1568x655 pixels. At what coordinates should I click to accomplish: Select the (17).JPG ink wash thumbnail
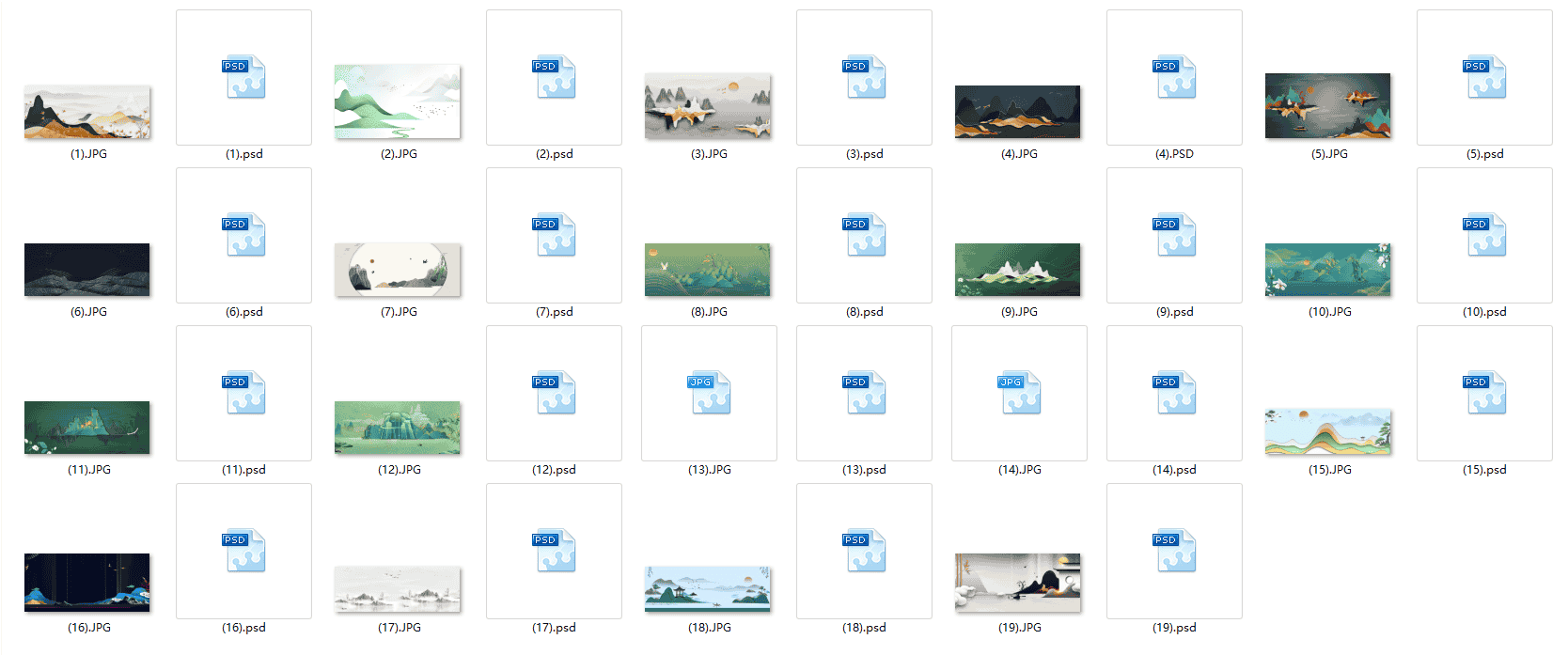[x=398, y=589]
